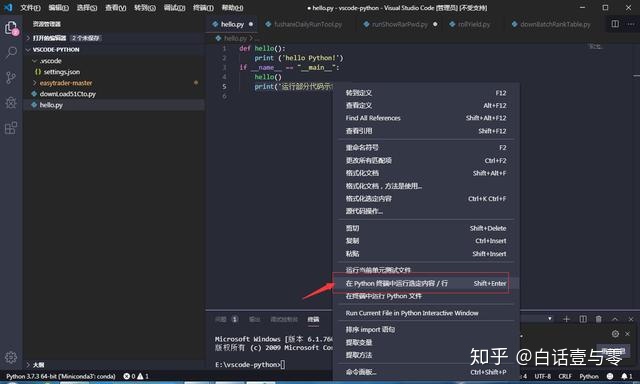Open the 转到 menu
Screen dimensions: 640x384
point(145,8)
